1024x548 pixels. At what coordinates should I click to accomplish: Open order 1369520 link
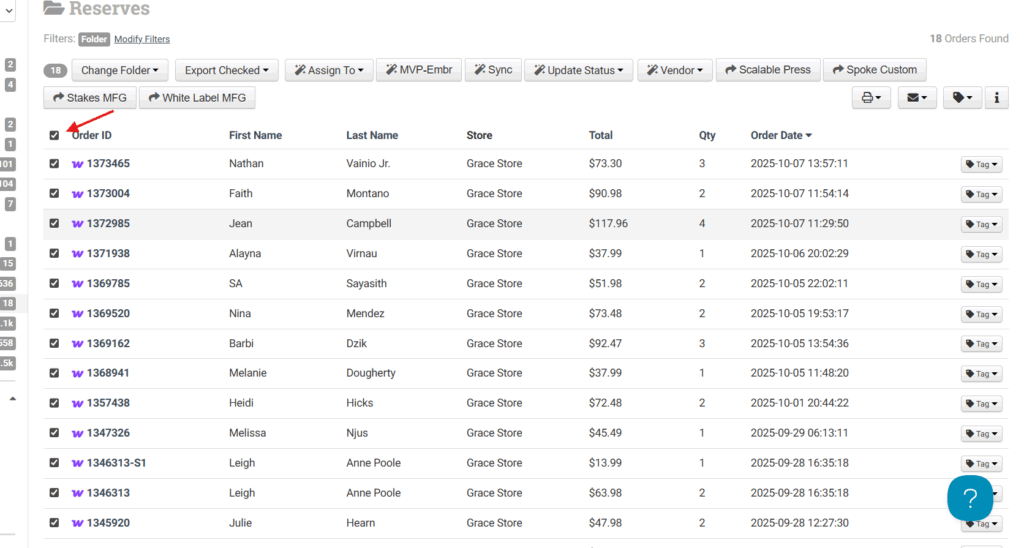(107, 314)
